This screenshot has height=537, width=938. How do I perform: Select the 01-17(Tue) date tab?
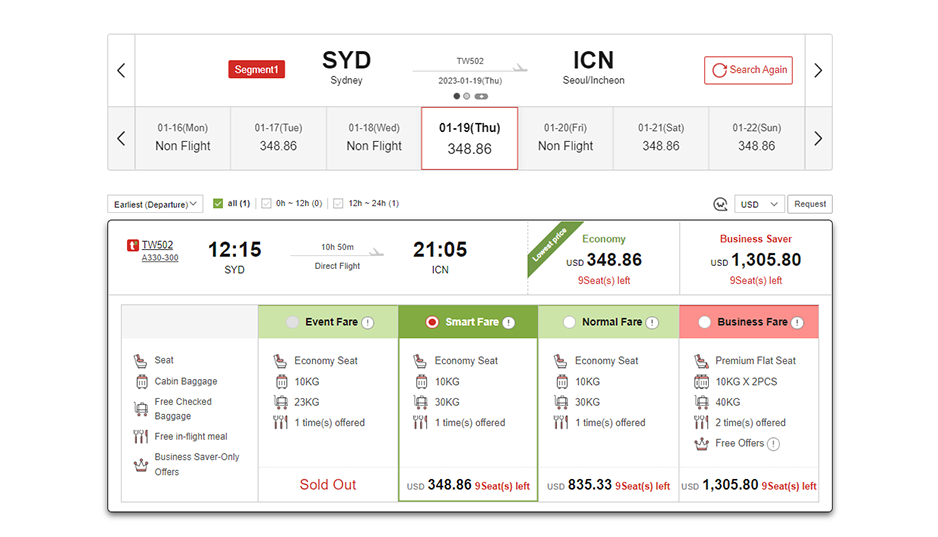point(278,138)
